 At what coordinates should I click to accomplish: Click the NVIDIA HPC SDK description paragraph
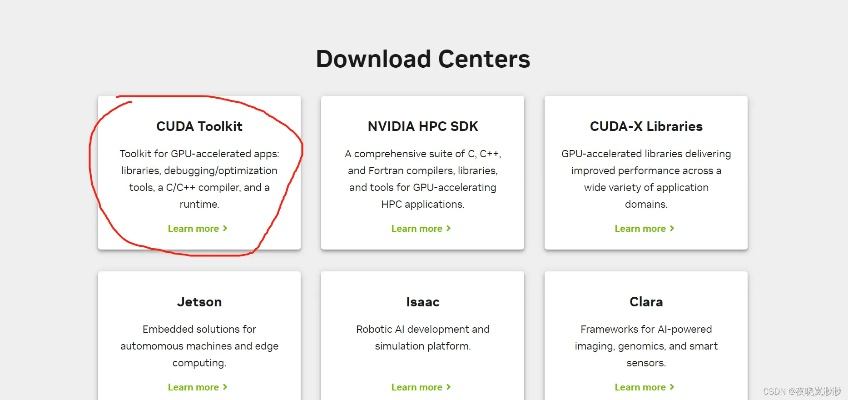click(422, 179)
